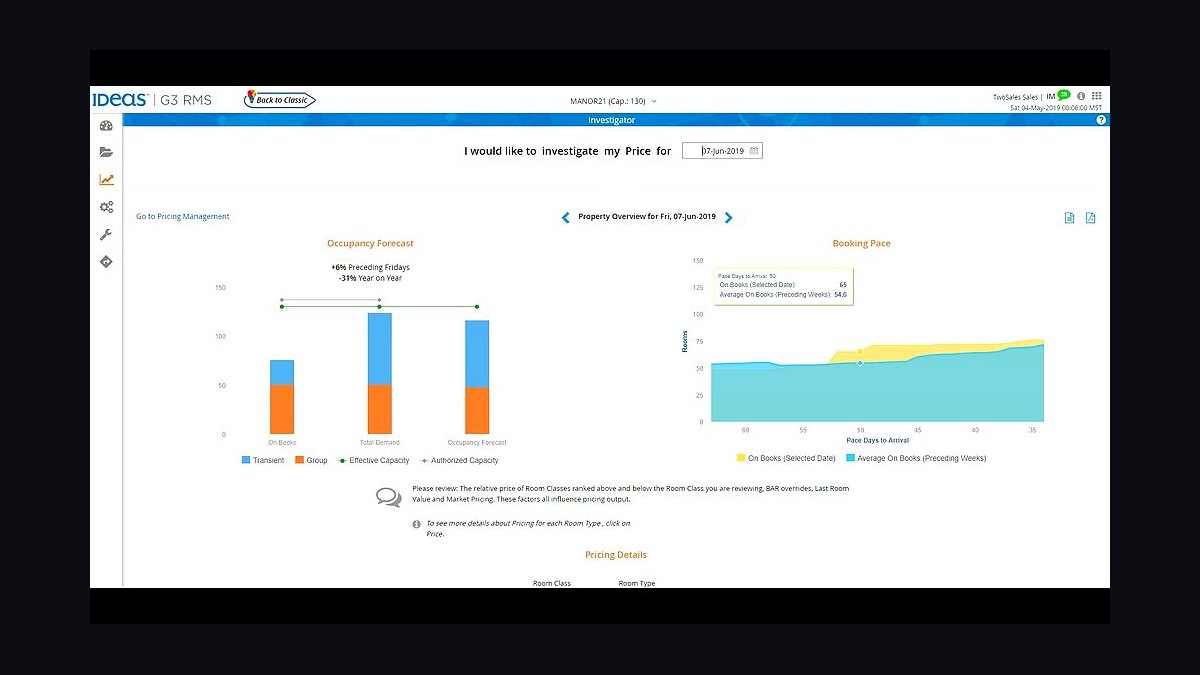This screenshot has width=1200, height=675.
Task: Click the Pace Days to Arrival axis label
Action: (x=877, y=440)
